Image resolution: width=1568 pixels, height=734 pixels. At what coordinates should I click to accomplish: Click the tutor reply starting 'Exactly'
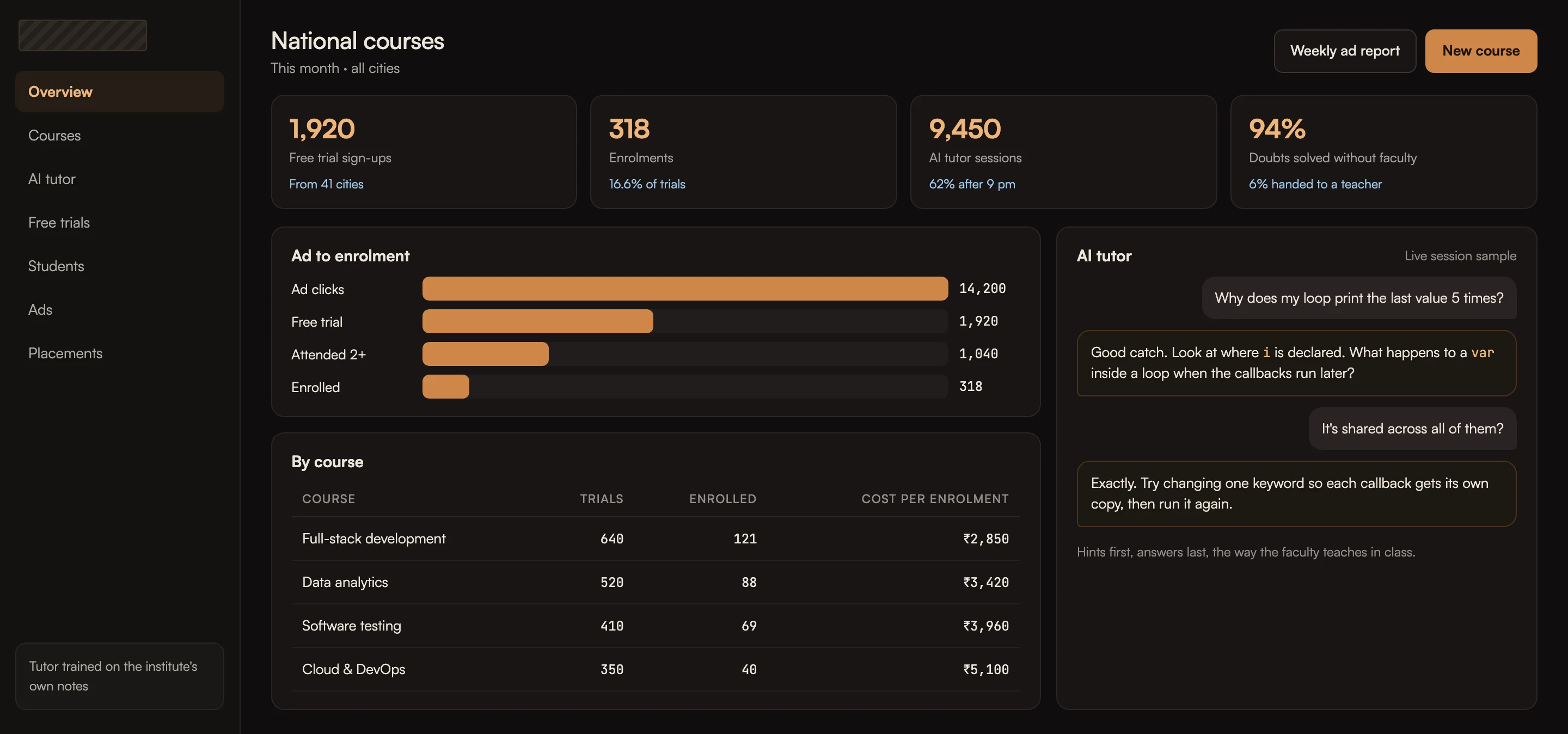coord(1296,493)
